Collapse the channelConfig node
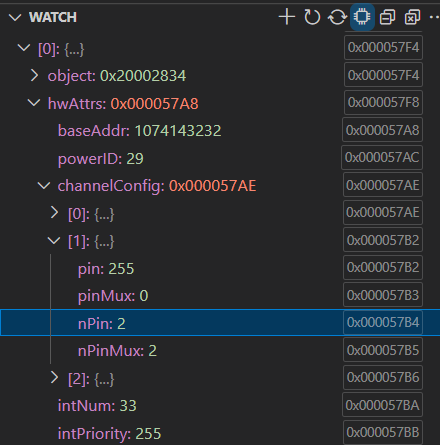The width and height of the screenshot is (440, 445). pyautogui.click(x=44, y=185)
